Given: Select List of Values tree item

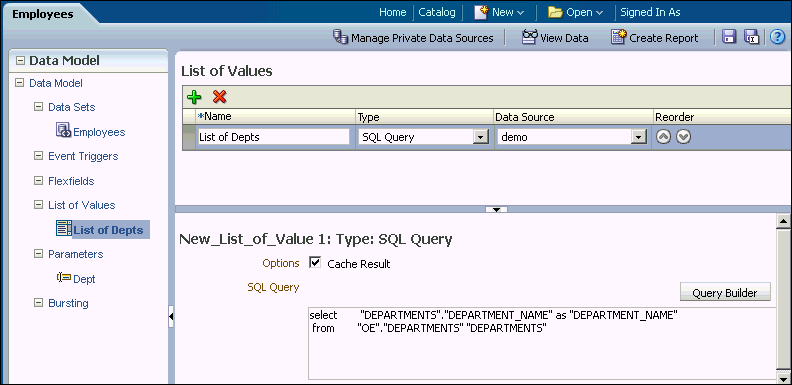Looking at the screenshot, I should point(82,205).
